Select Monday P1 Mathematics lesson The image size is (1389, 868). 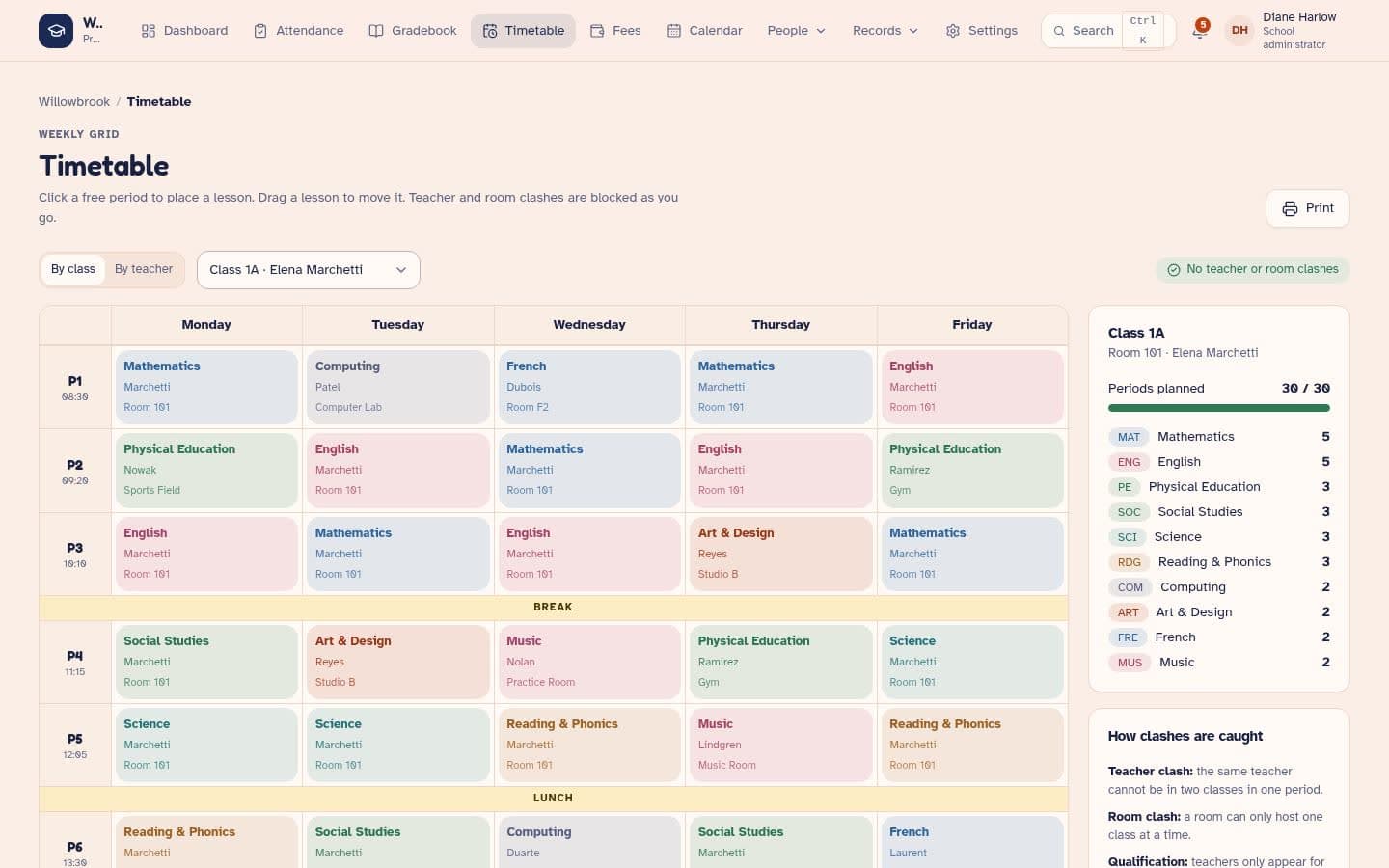tap(206, 387)
